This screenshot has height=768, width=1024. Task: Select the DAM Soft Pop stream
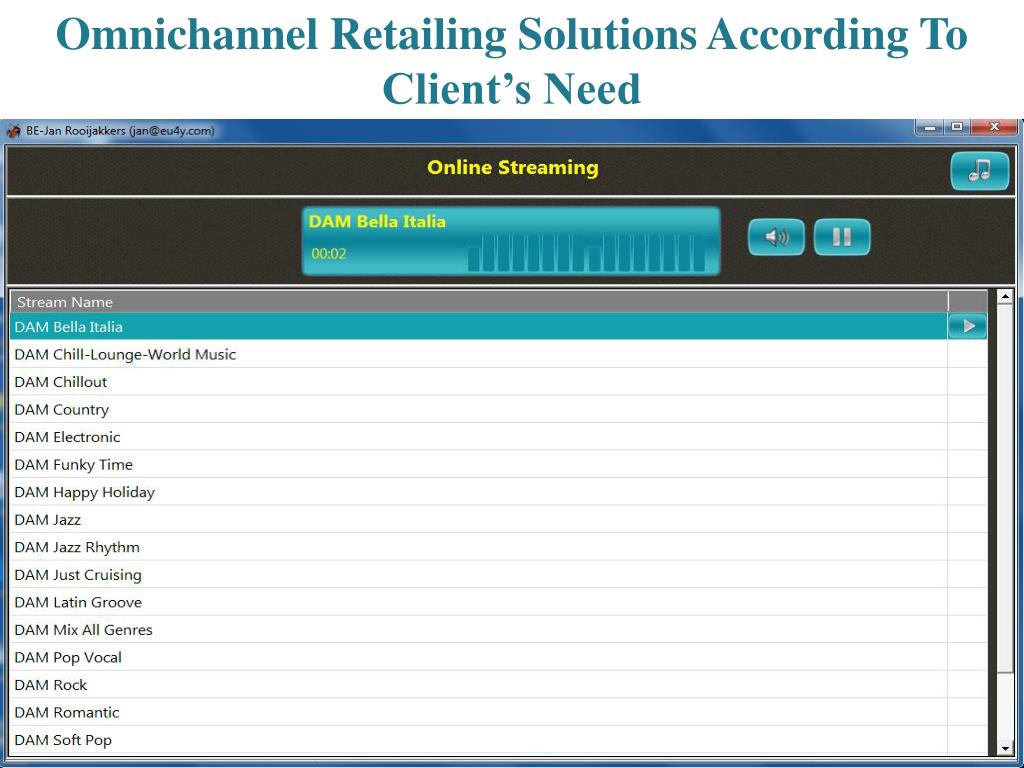[479, 739]
